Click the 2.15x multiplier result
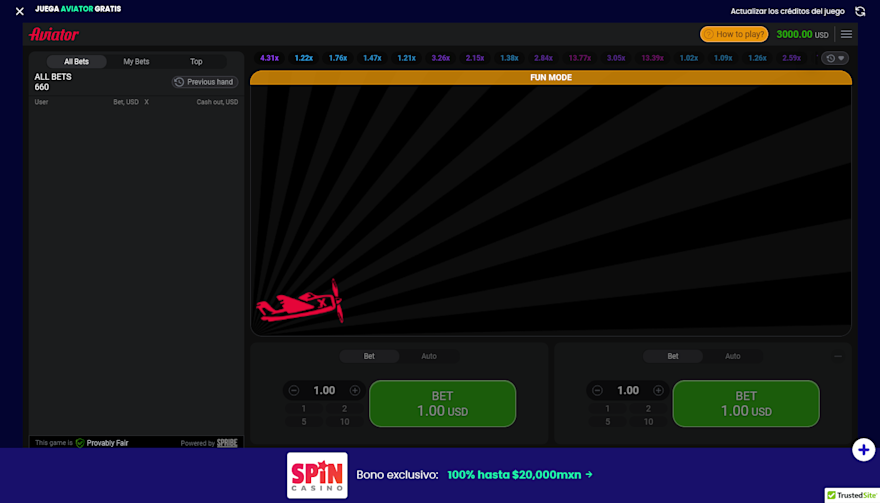This screenshot has height=503, width=880. [x=475, y=58]
